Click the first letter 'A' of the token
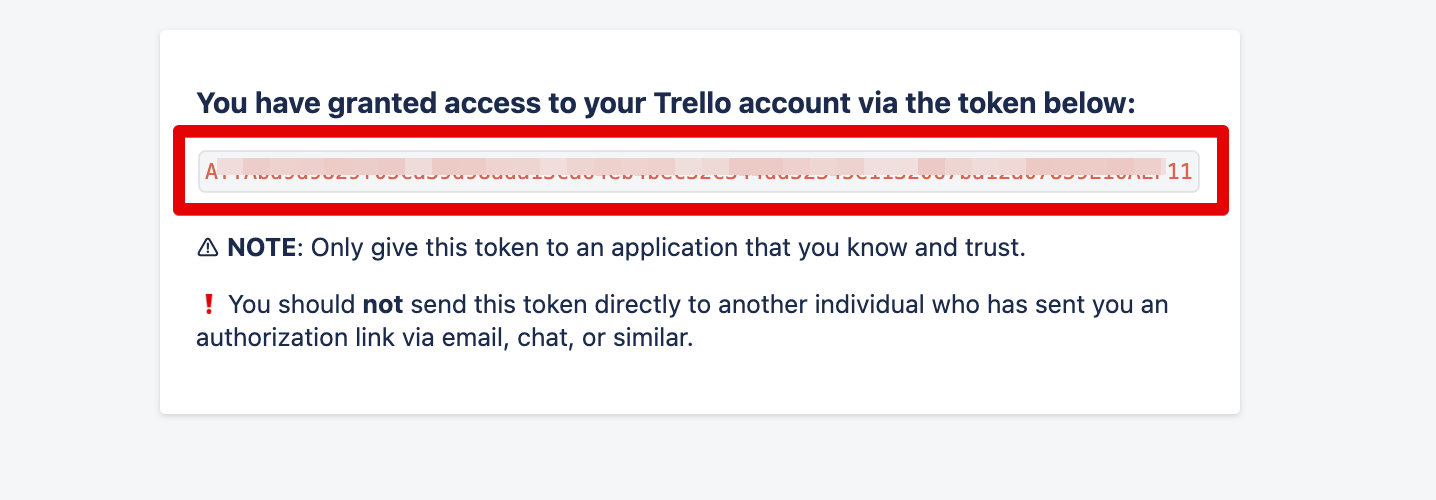The width and height of the screenshot is (1436, 500). (210, 171)
